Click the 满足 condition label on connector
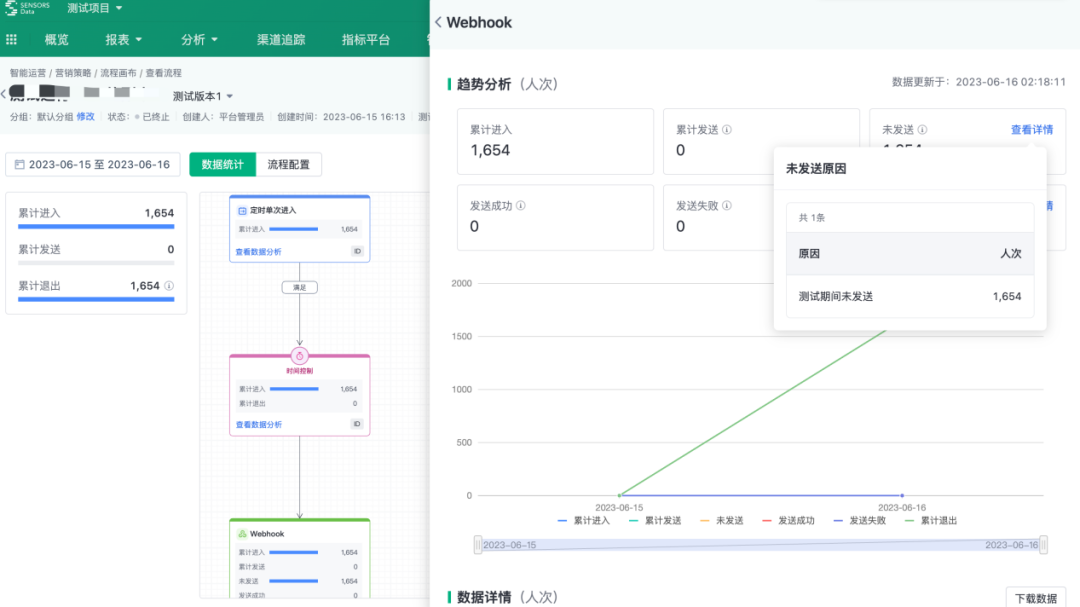The width and height of the screenshot is (1080, 607). coord(300,287)
